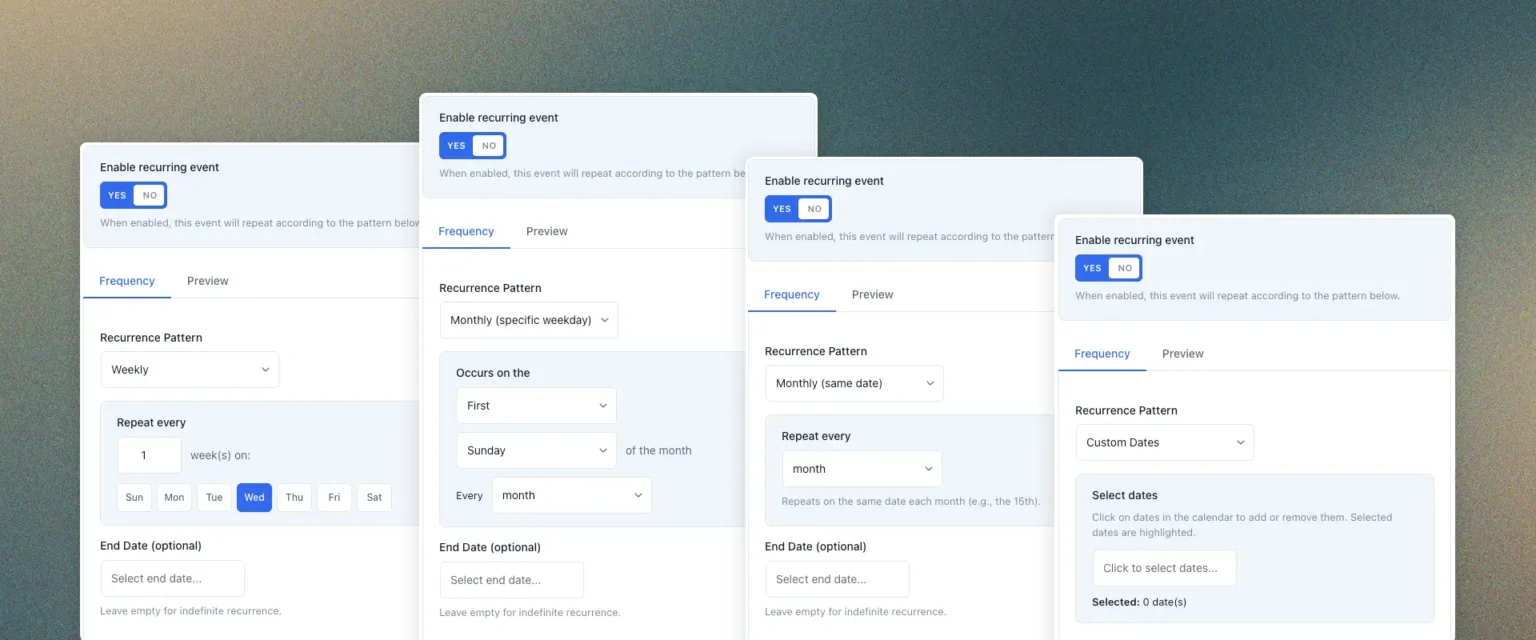Click 'week(s) on:' label
The width and height of the screenshot is (1536, 640).
[221, 455]
